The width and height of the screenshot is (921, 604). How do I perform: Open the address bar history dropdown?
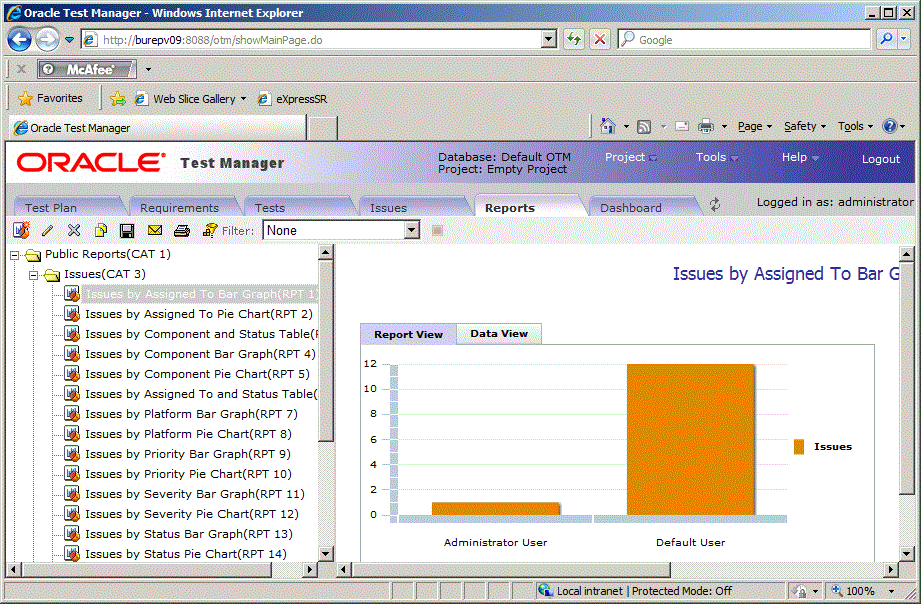(549, 39)
